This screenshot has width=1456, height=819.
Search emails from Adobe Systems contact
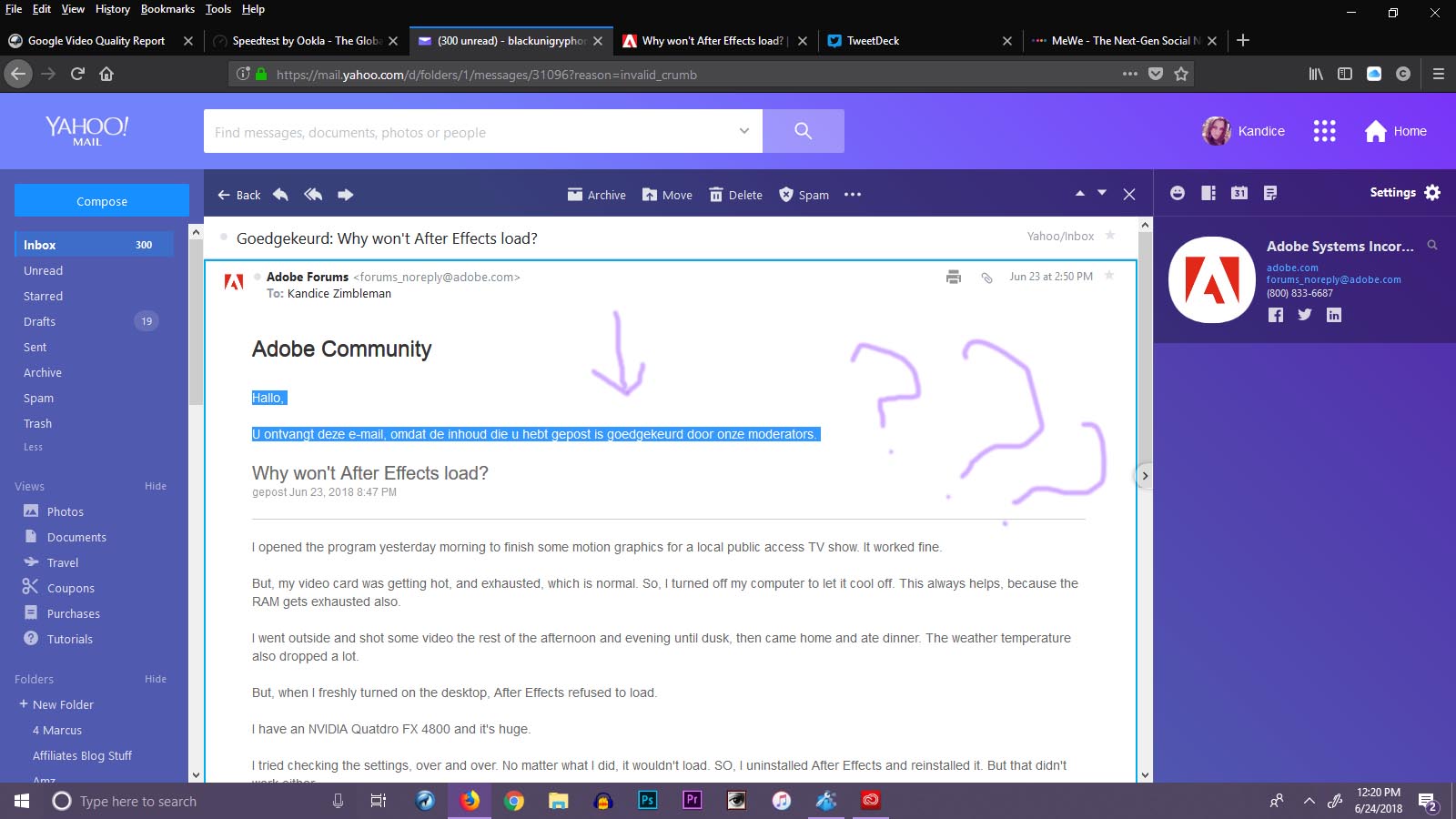(1432, 245)
